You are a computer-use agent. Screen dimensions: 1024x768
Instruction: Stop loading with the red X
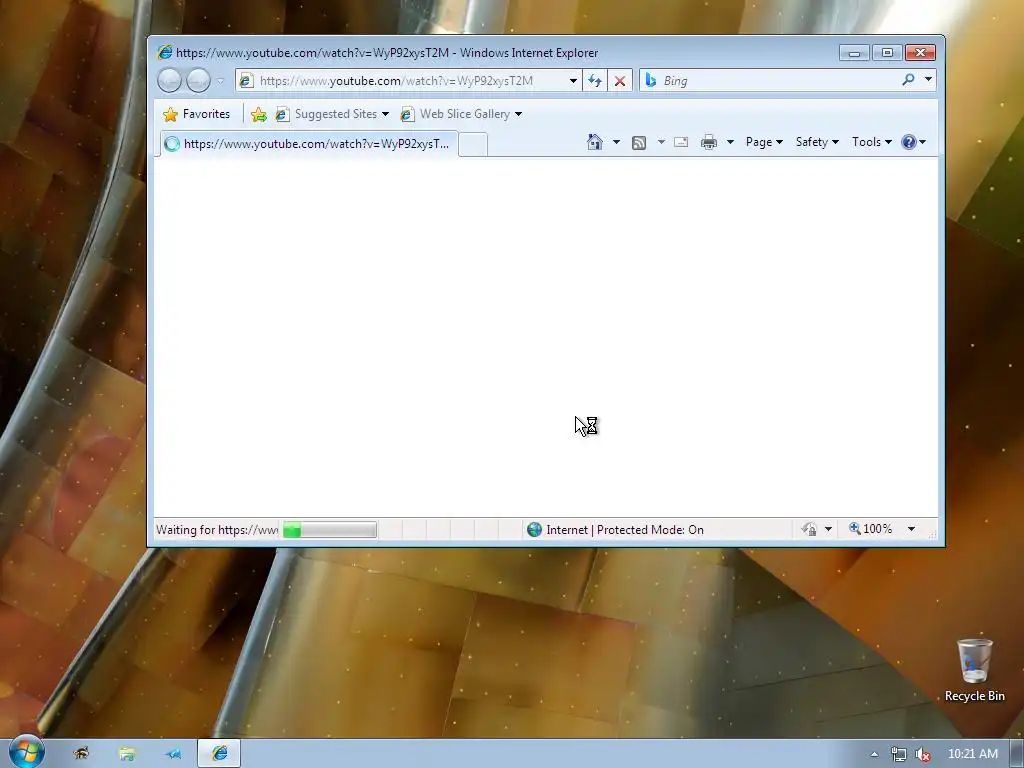620,81
